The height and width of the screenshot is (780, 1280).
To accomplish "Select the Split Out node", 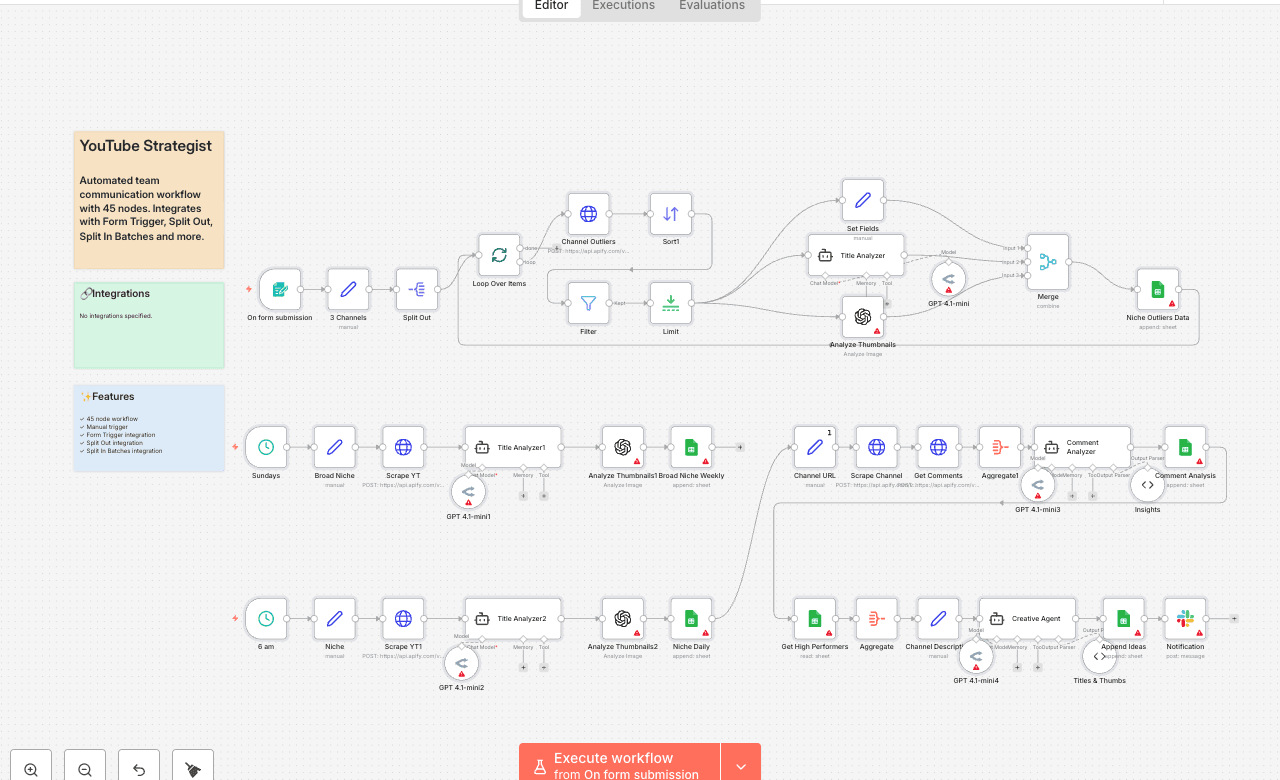I will (417, 289).
